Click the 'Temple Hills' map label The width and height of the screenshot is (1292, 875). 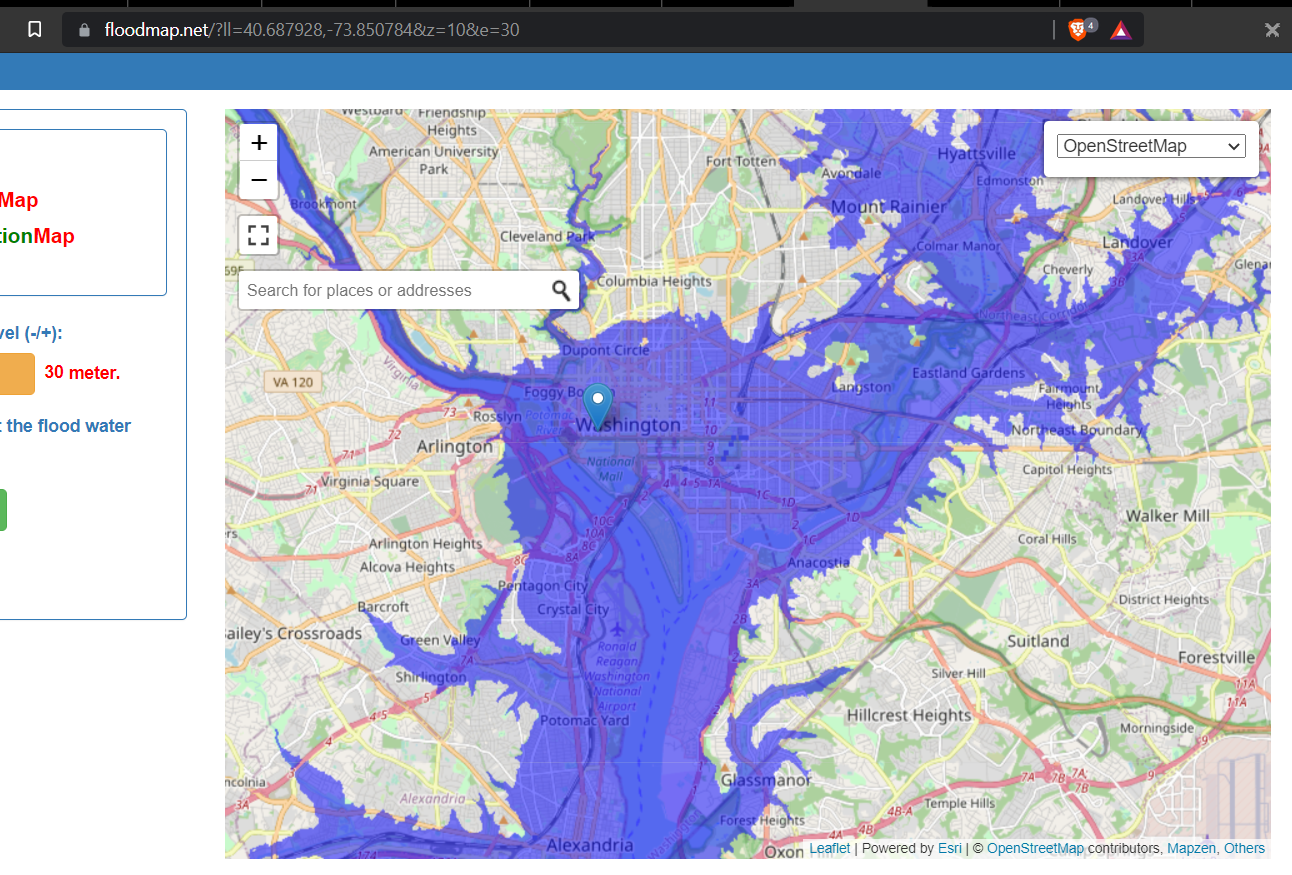coord(960,803)
